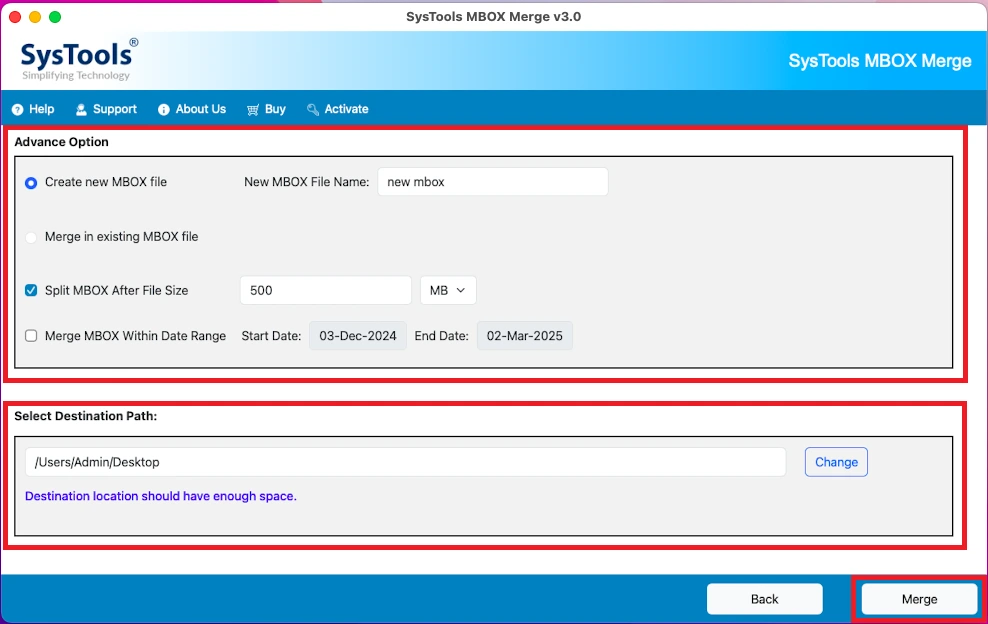Open the End Date picker 02-Mar-2025
This screenshot has height=624, width=988.
coord(525,336)
